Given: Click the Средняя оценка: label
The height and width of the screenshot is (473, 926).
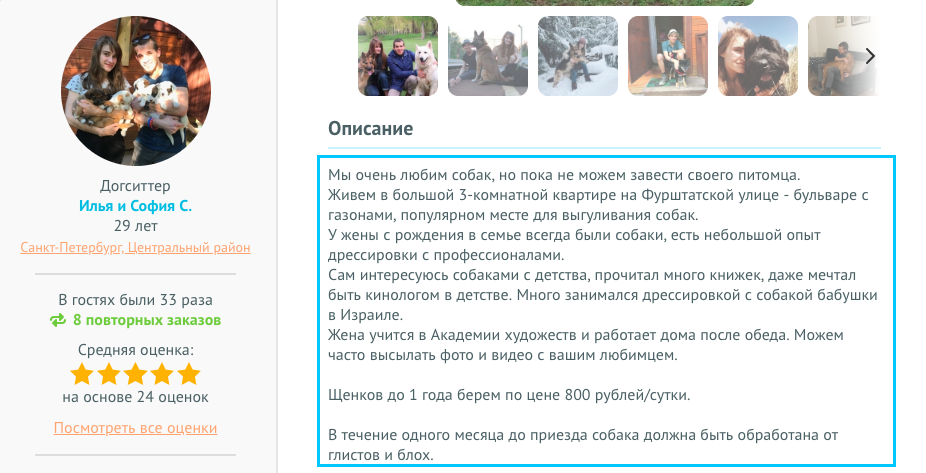Looking at the screenshot, I should tap(135, 350).
